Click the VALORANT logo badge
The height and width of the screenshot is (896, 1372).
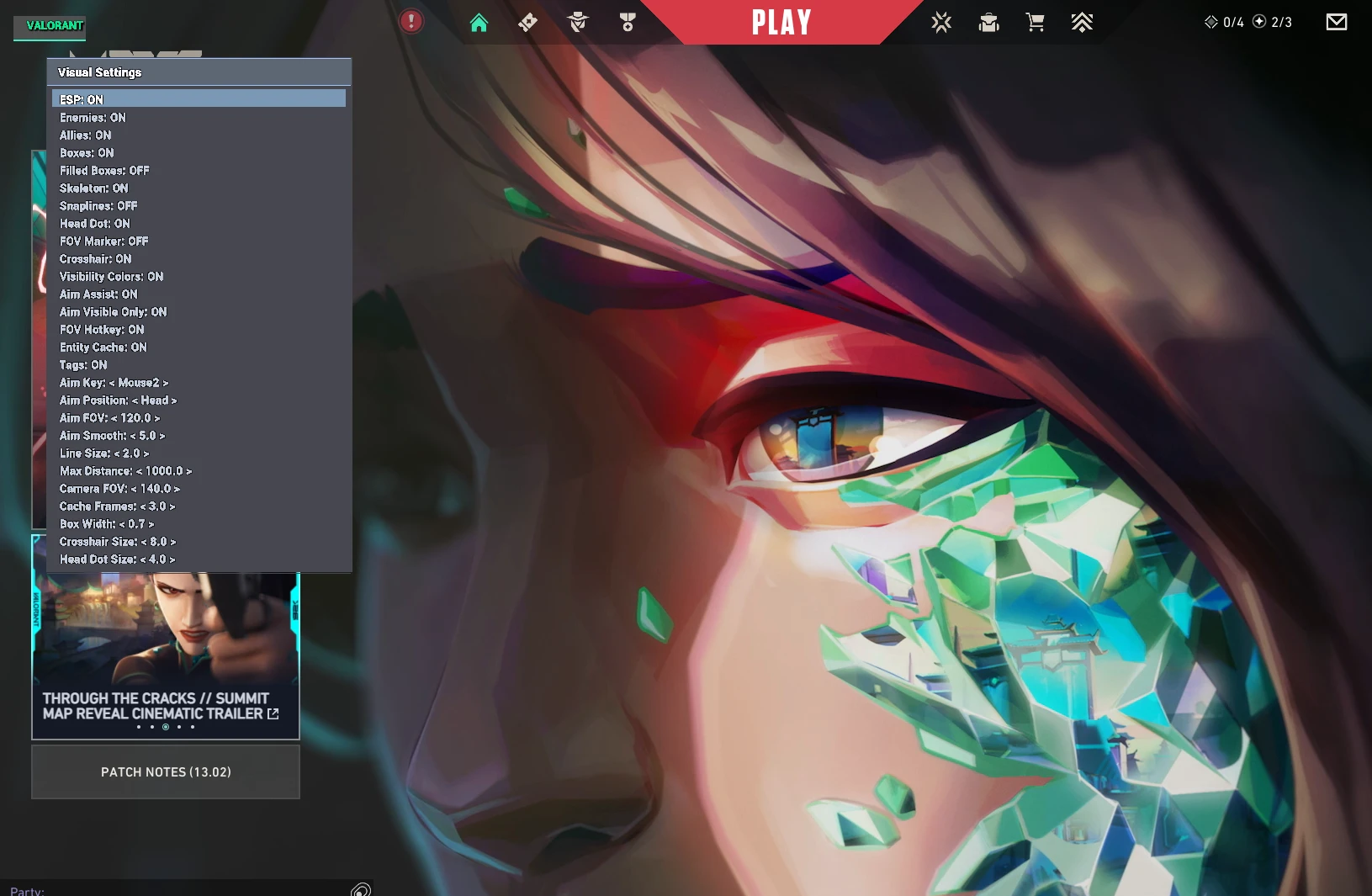pos(50,27)
